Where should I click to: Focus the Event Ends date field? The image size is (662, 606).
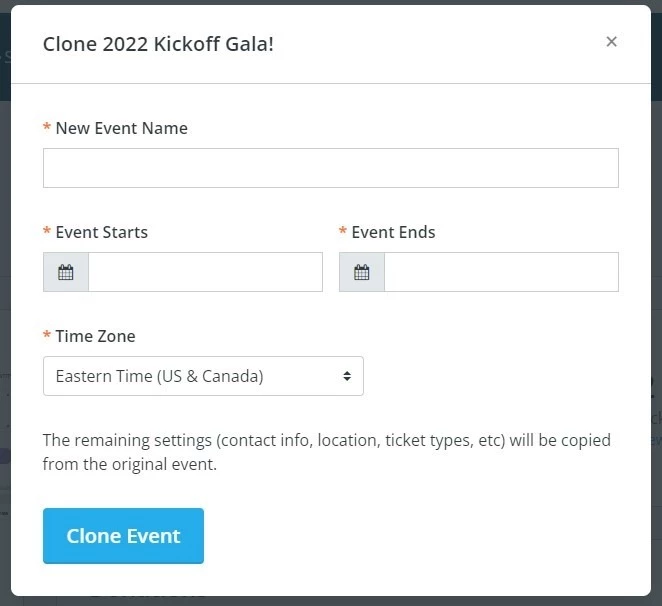pos(501,272)
